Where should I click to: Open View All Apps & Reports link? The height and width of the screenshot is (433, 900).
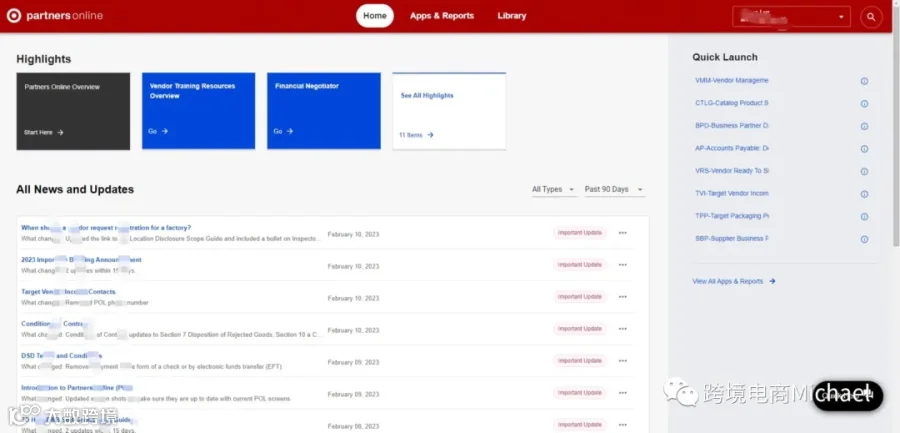(x=728, y=281)
